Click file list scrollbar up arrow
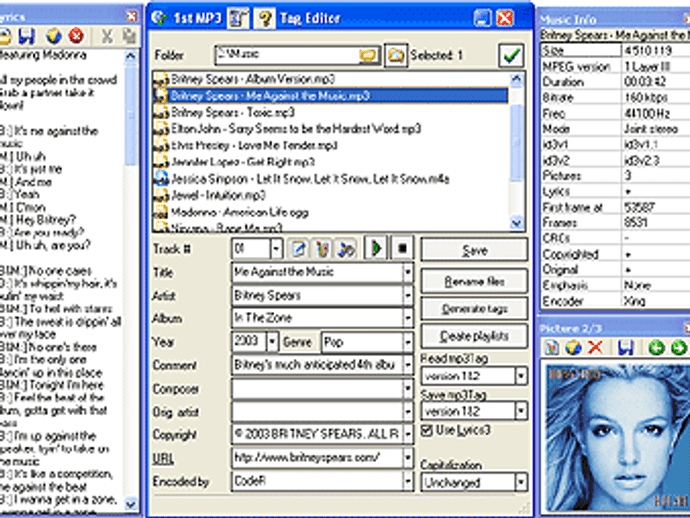 pos(517,79)
